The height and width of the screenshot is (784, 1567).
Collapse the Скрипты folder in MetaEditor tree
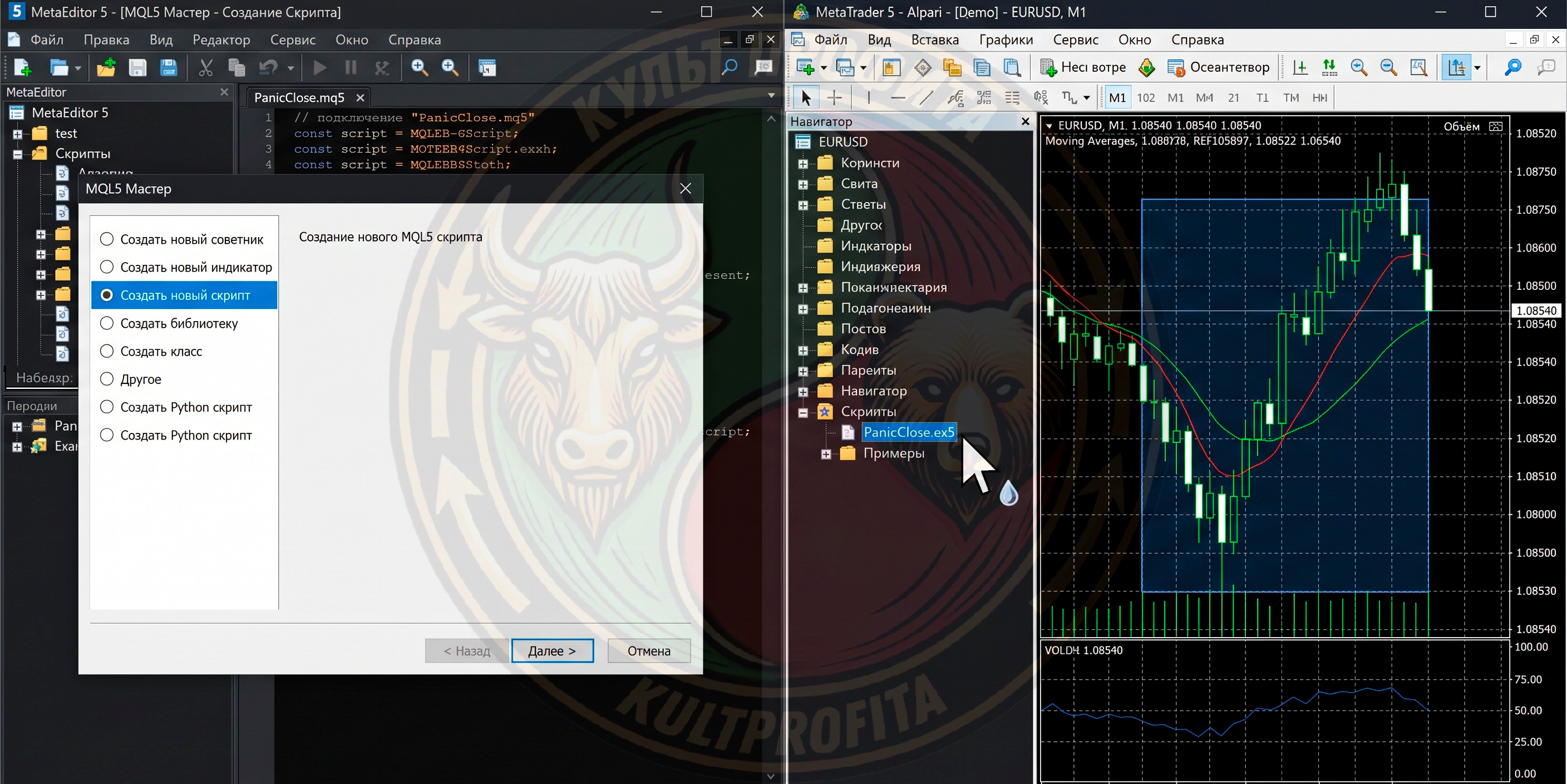coord(18,155)
